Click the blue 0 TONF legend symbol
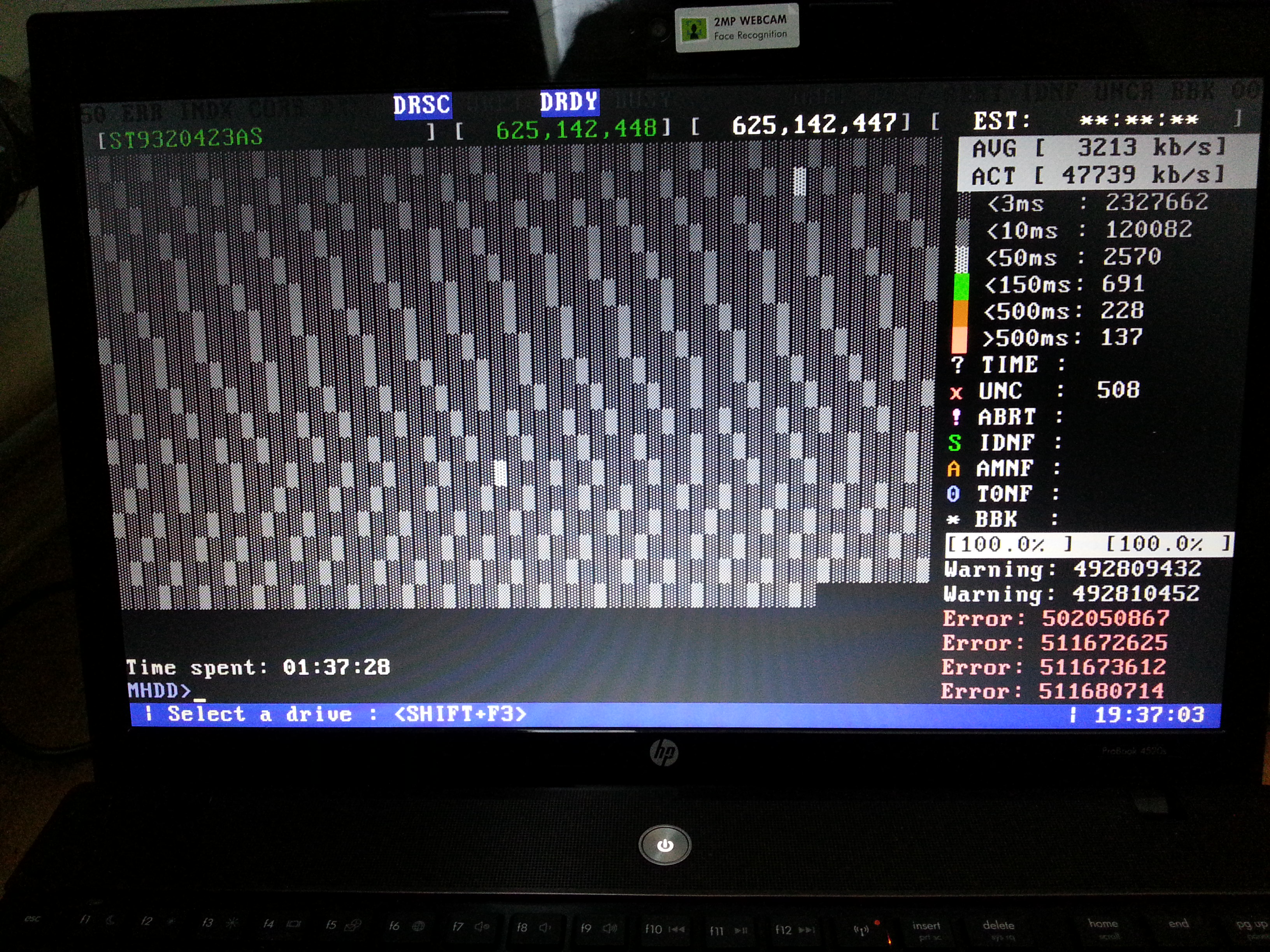The width and height of the screenshot is (1270, 952). tap(953, 493)
